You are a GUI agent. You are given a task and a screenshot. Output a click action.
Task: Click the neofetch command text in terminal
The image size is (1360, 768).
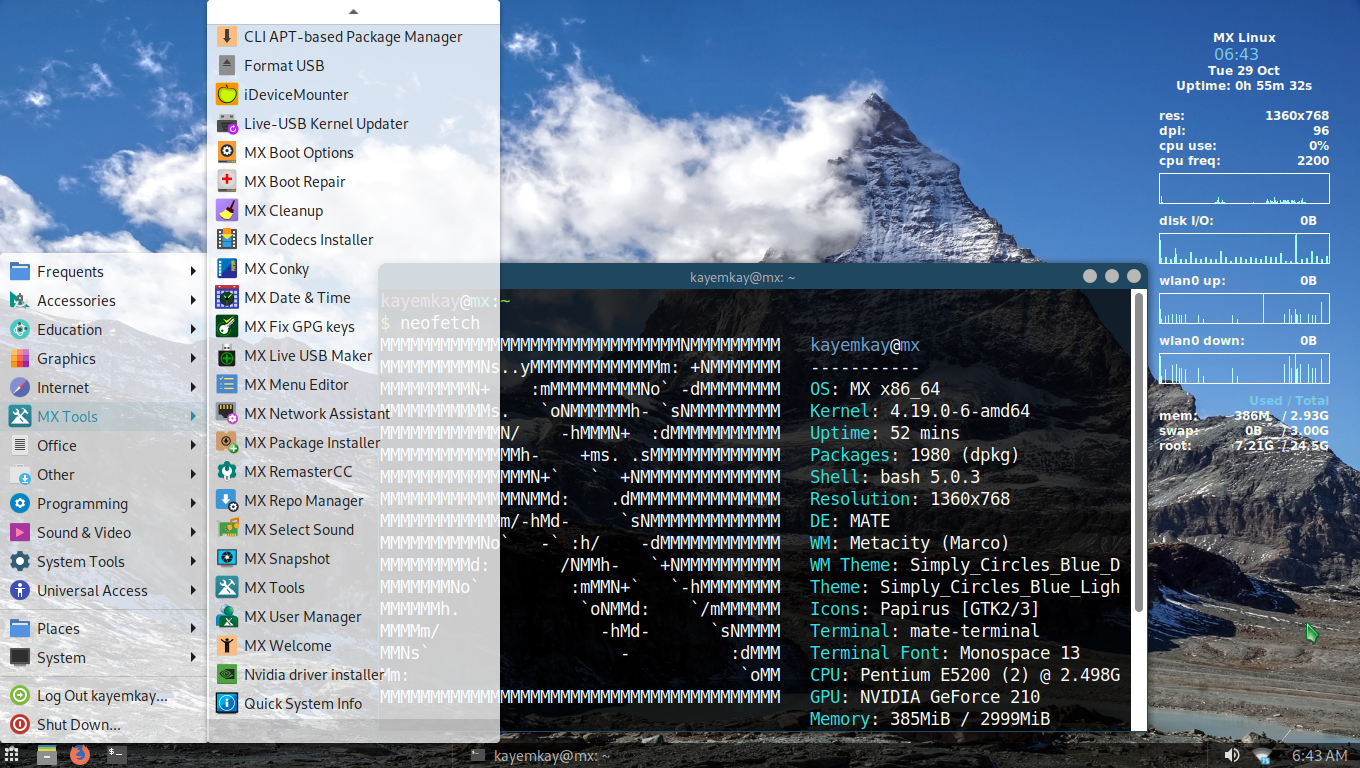440,323
